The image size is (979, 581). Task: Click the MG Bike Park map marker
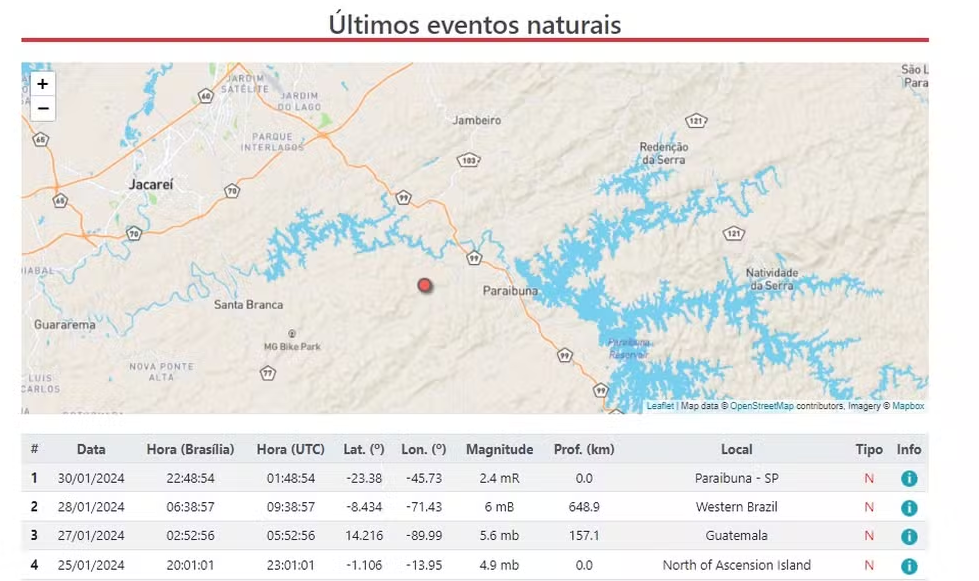(291, 334)
